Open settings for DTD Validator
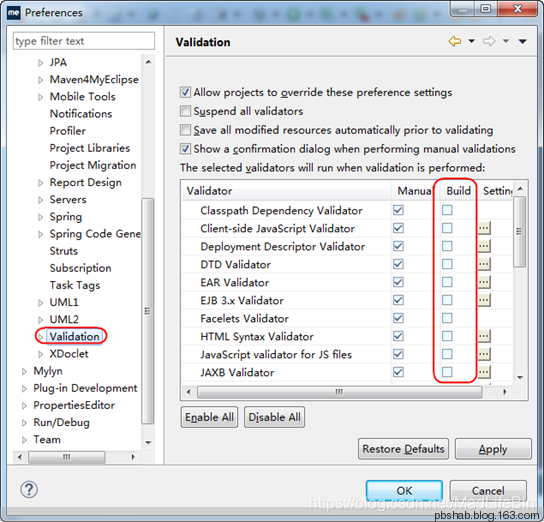Viewport: 544px width, 522px height. [484, 264]
